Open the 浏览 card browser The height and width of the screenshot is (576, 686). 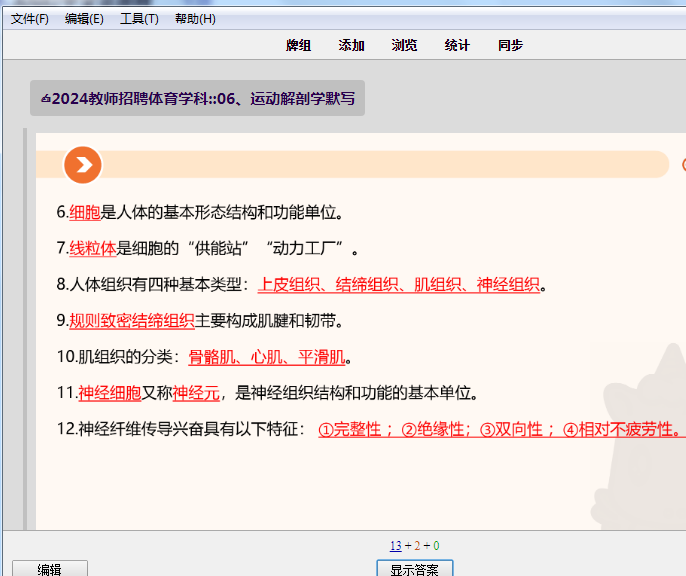tap(404, 45)
